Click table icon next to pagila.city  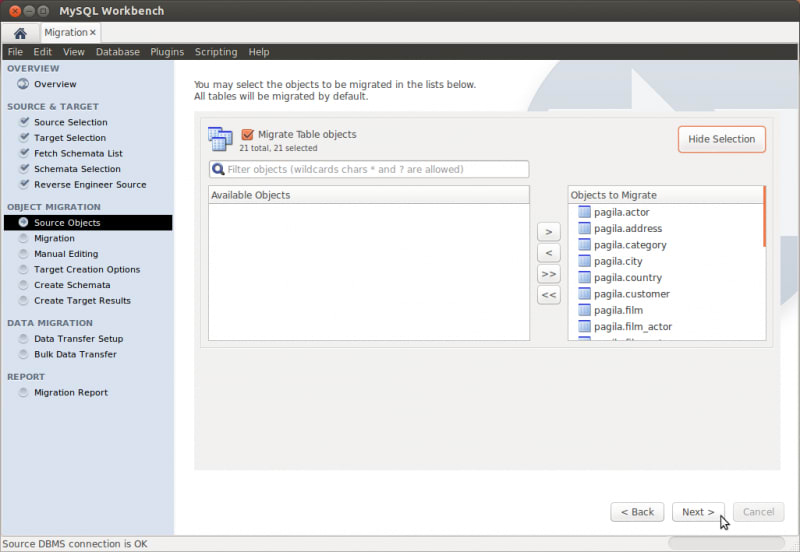pos(584,261)
